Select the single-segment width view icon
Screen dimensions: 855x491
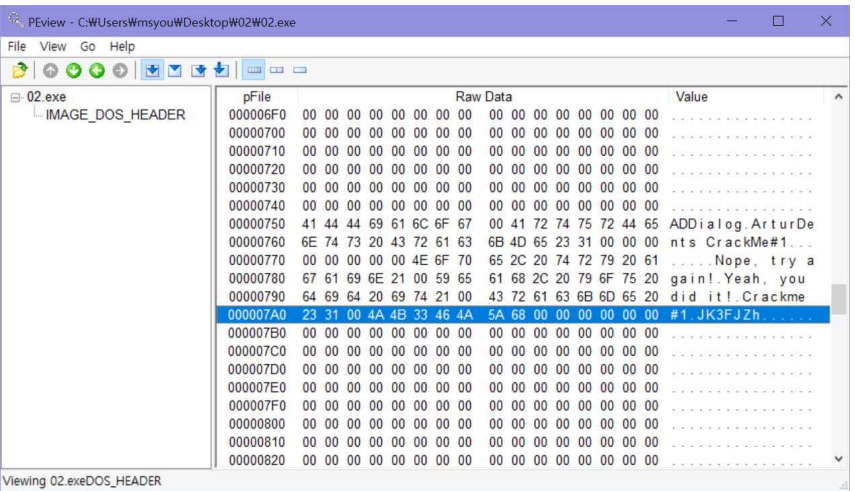coord(300,70)
